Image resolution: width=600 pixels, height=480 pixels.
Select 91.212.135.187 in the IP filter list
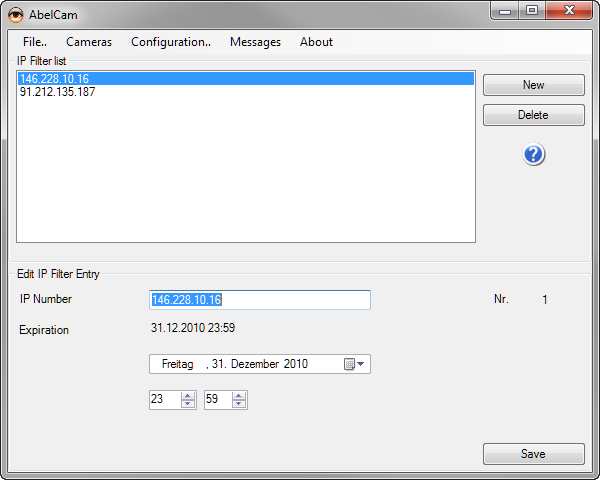pos(57,92)
